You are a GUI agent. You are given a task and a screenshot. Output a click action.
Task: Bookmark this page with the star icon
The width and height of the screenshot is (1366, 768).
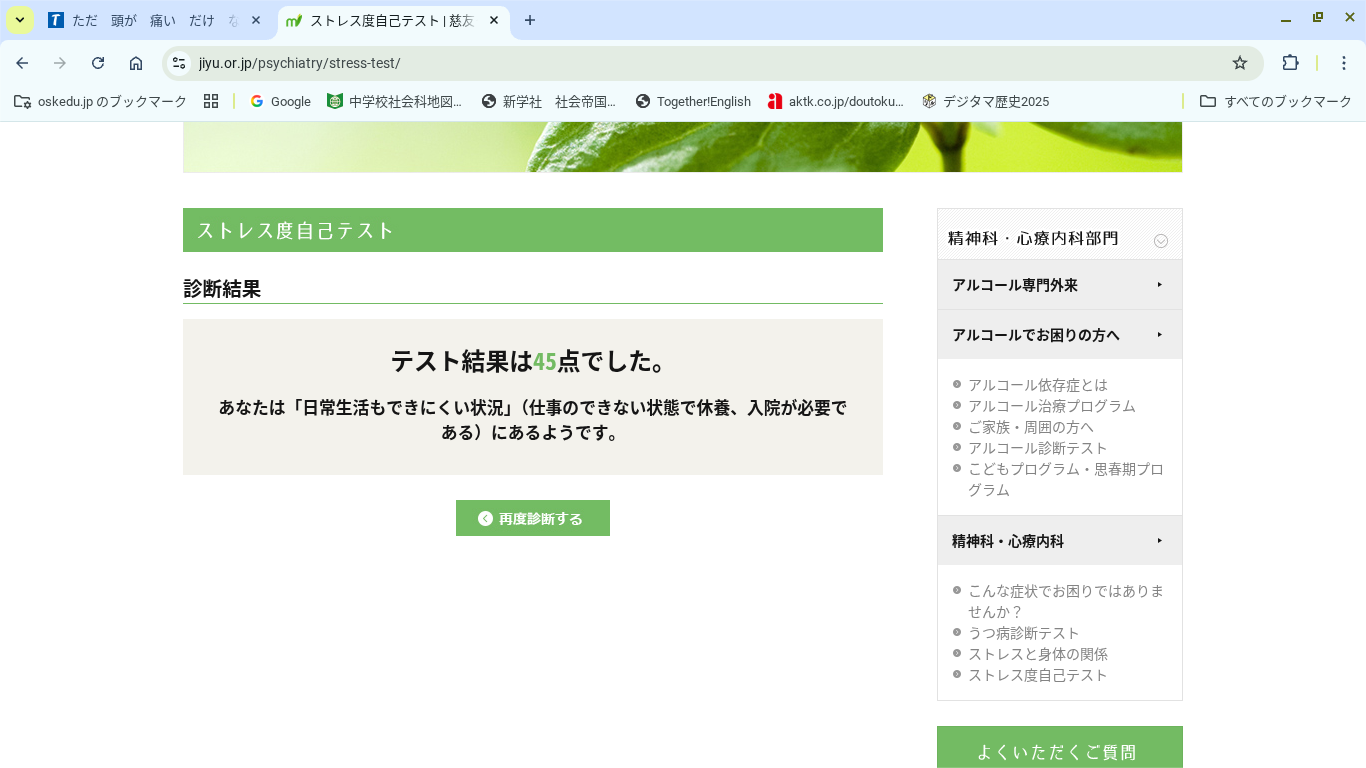pos(1240,63)
